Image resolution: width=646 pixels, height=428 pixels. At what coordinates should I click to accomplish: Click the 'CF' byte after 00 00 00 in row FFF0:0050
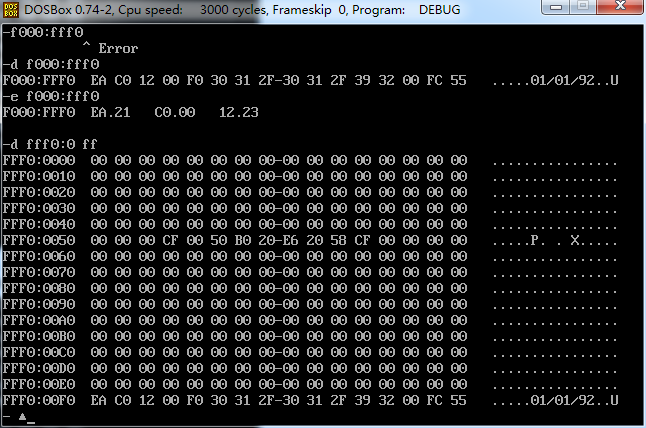coord(171,240)
